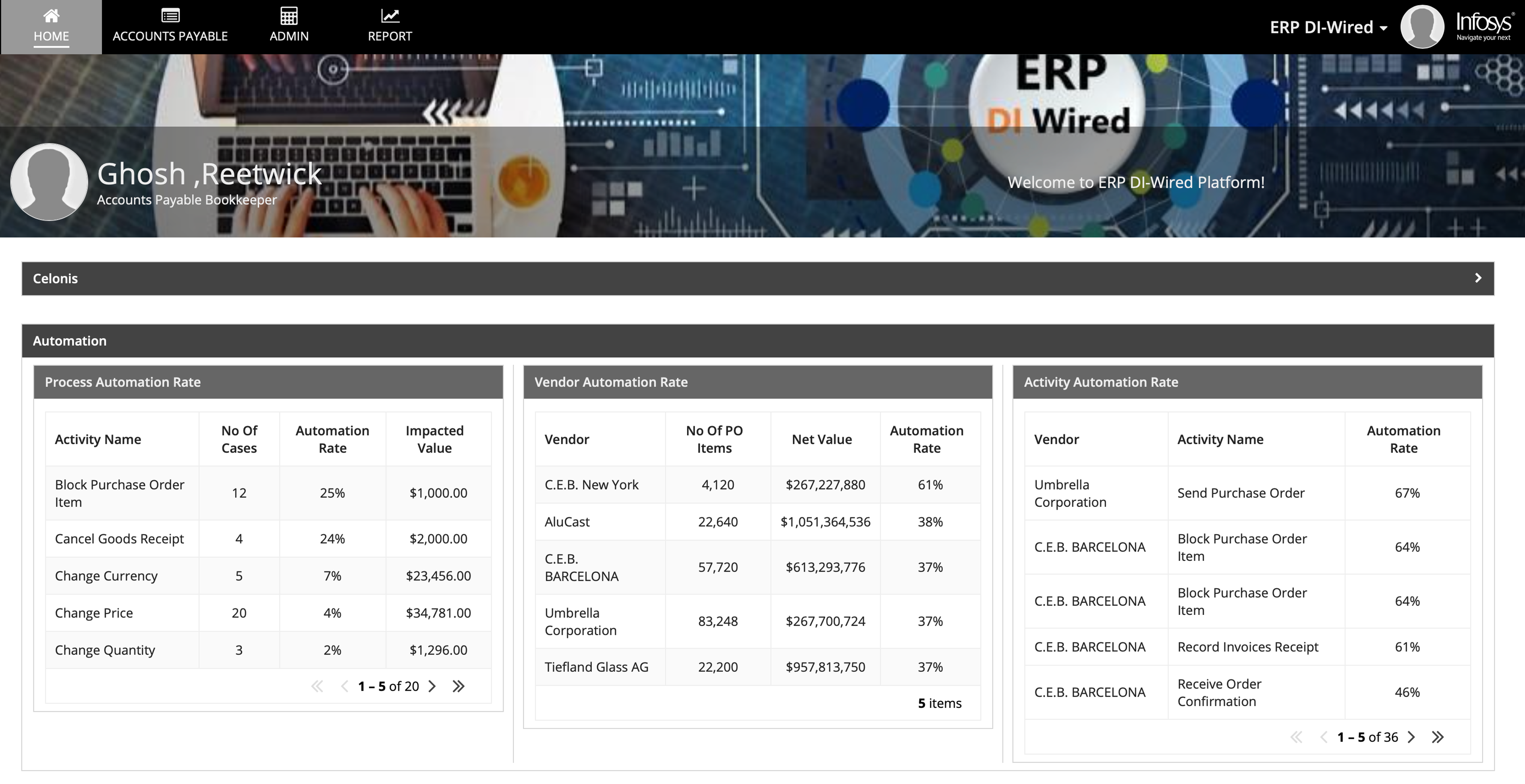
Task: Expand the Celonis panel chevron
Action: coord(1478,278)
